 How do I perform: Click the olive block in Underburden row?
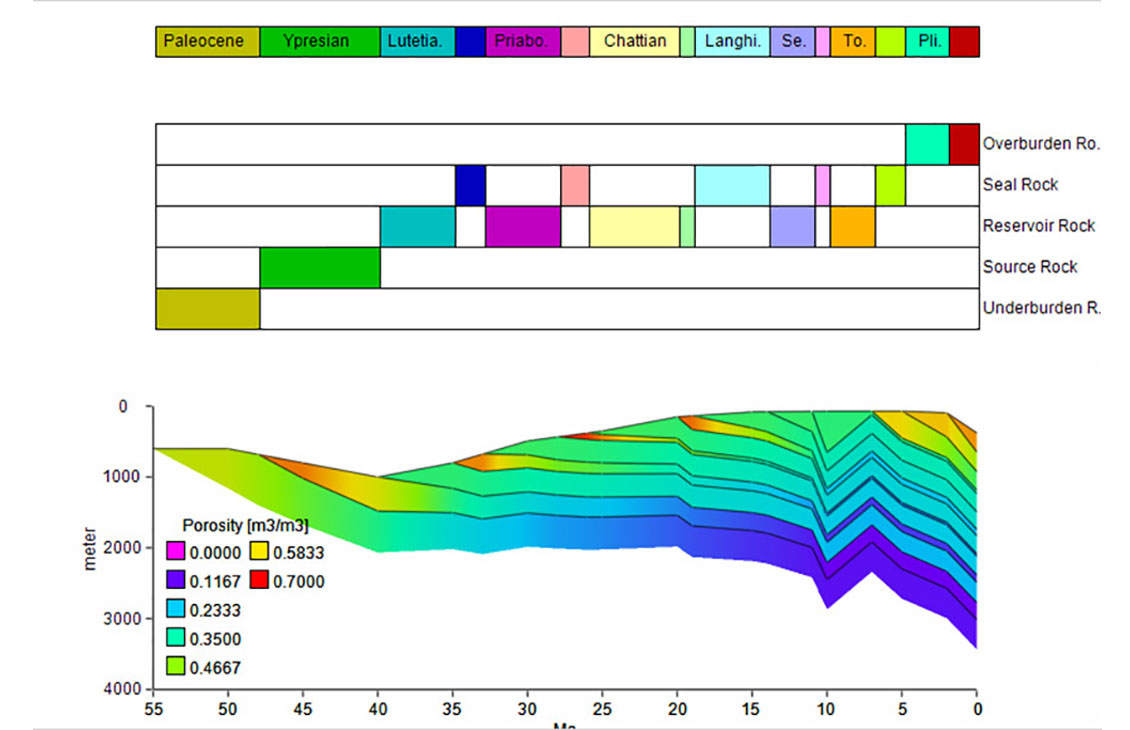[x=207, y=308]
